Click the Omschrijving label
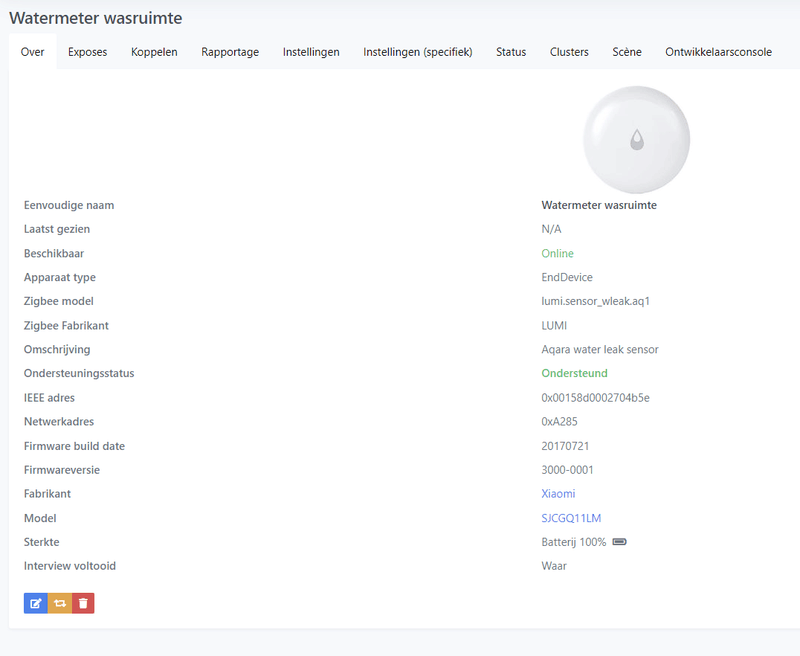This screenshot has height=656, width=800. pyautogui.click(x=57, y=349)
